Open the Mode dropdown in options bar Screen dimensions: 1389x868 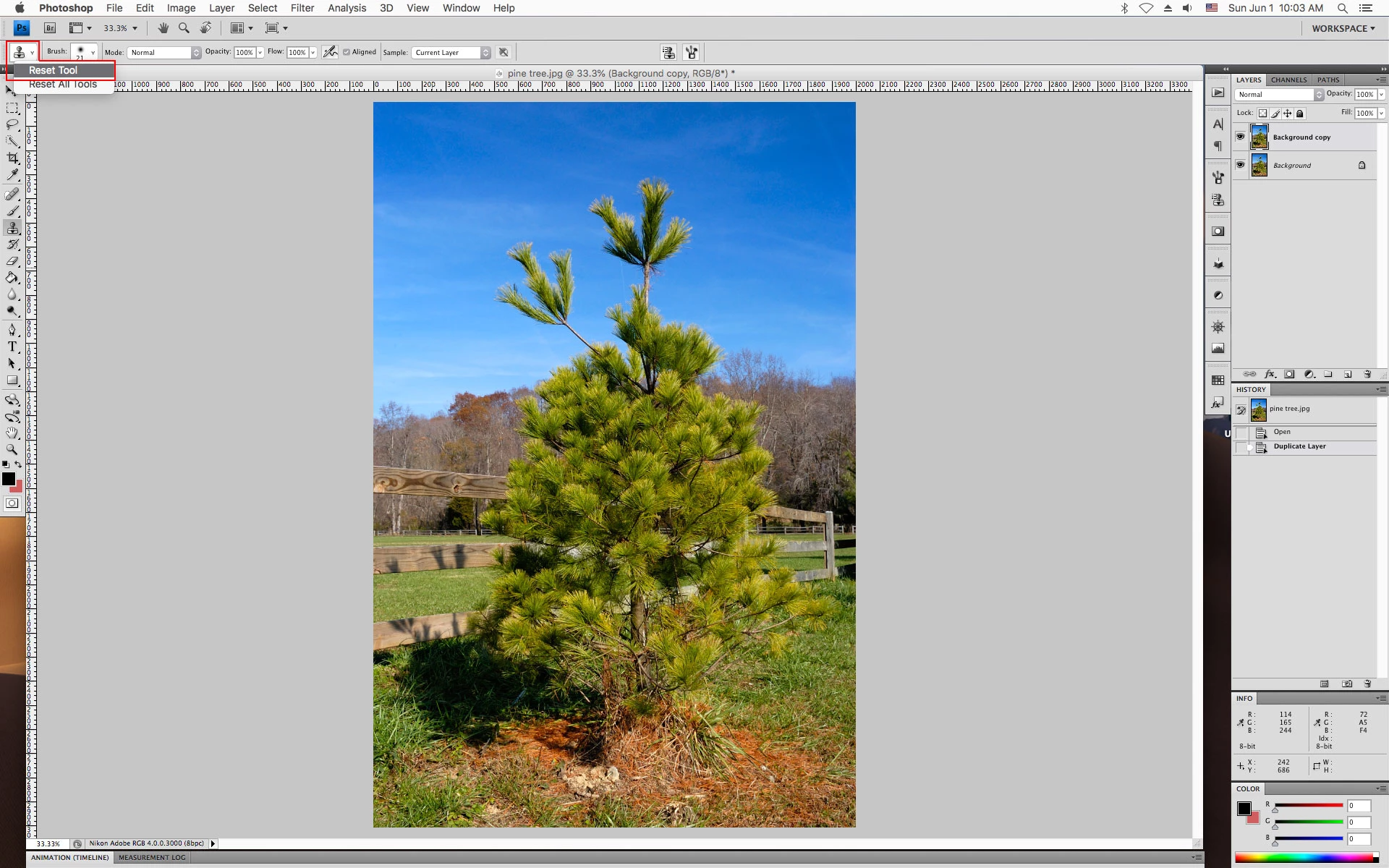click(x=164, y=52)
